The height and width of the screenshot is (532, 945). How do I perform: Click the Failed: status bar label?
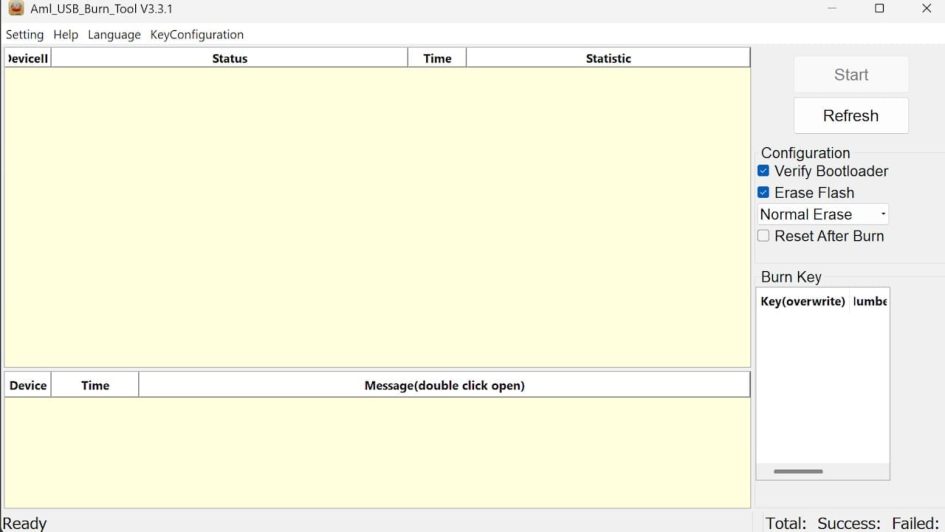click(915, 523)
